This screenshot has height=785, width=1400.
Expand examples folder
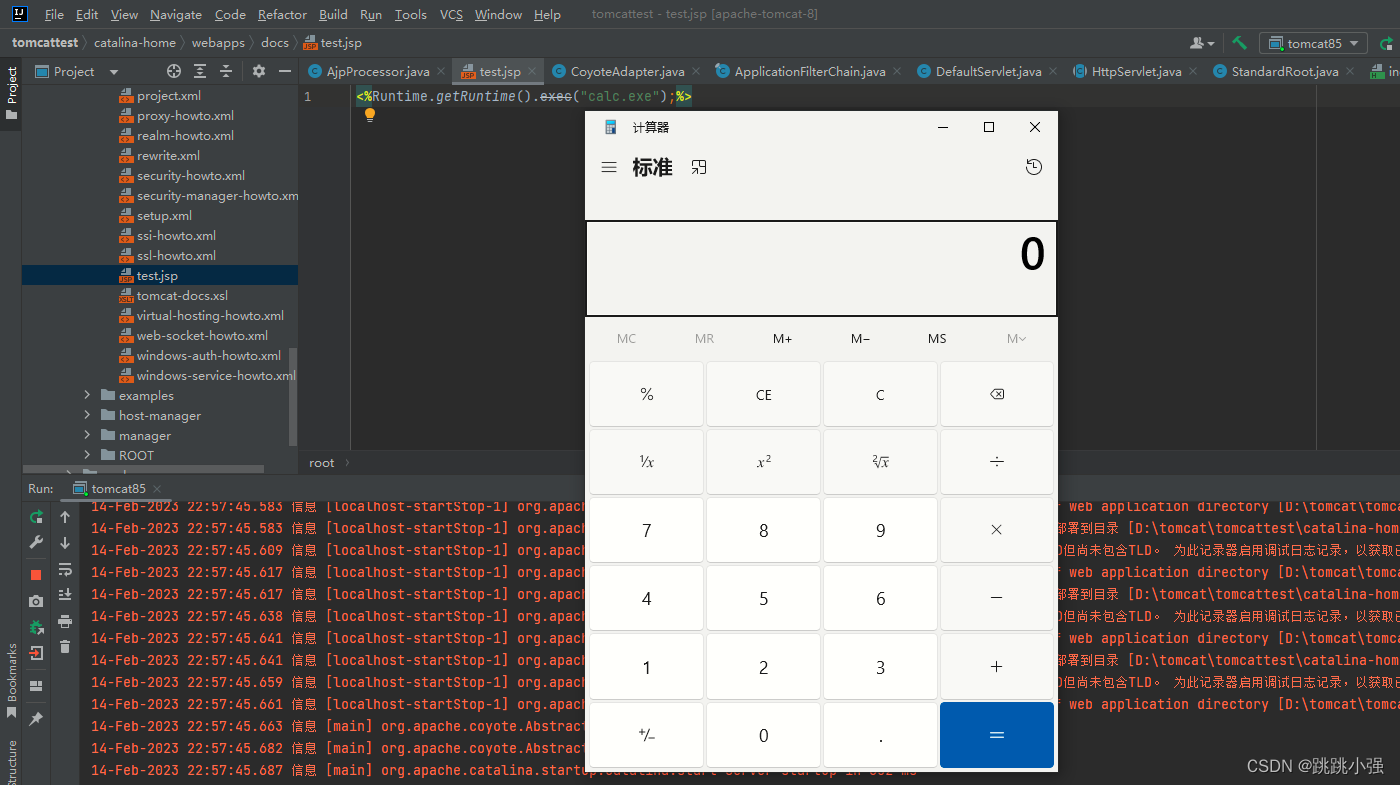(x=88, y=395)
